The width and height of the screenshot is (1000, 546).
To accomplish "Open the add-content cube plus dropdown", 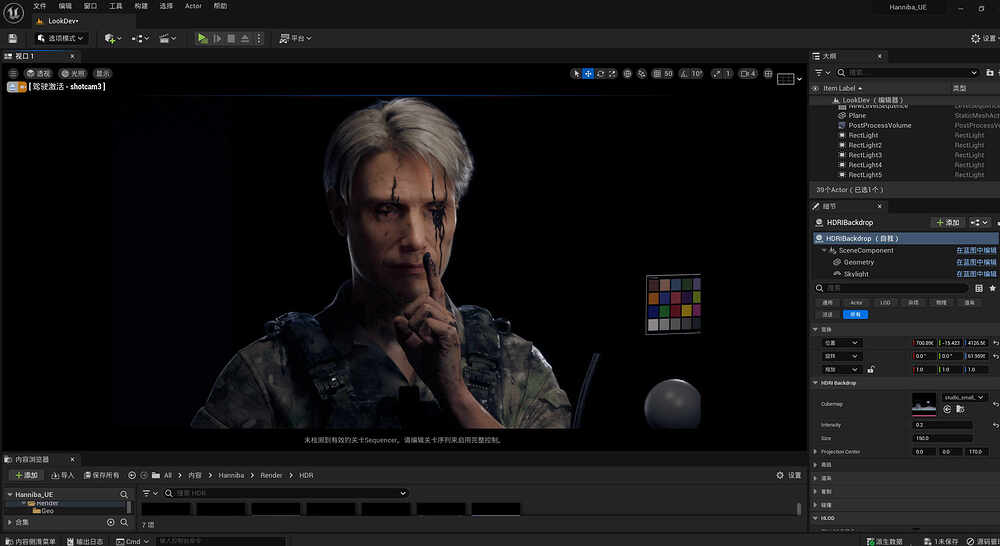I will (x=113, y=38).
